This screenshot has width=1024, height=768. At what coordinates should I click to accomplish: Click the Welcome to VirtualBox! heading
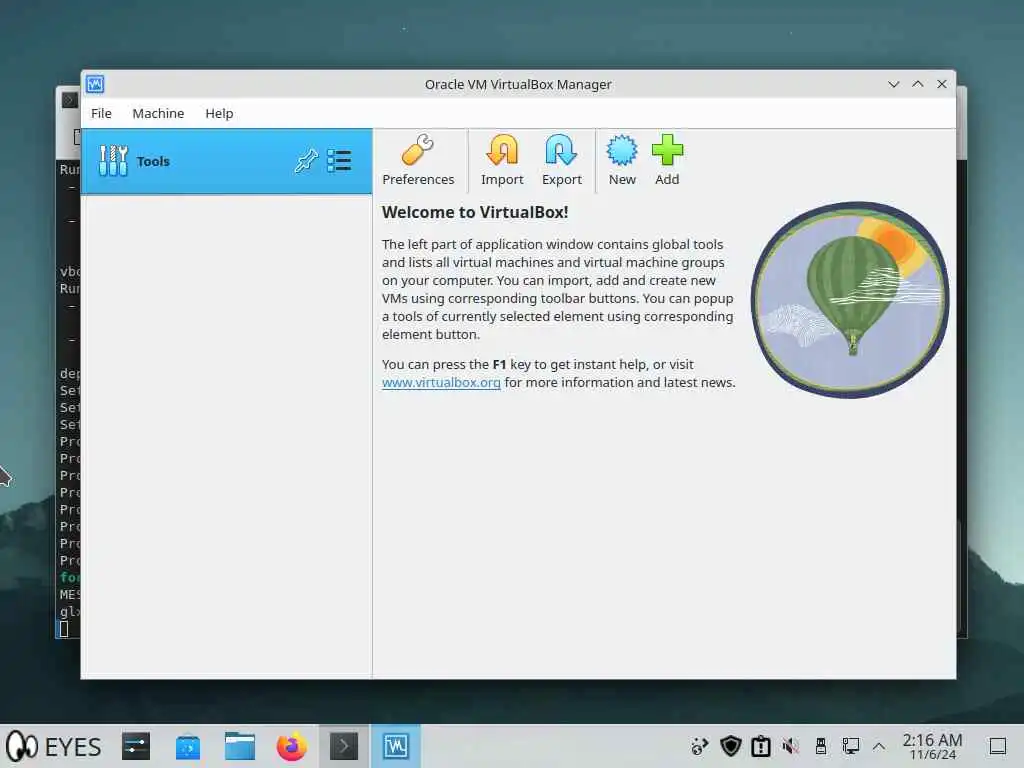(475, 212)
